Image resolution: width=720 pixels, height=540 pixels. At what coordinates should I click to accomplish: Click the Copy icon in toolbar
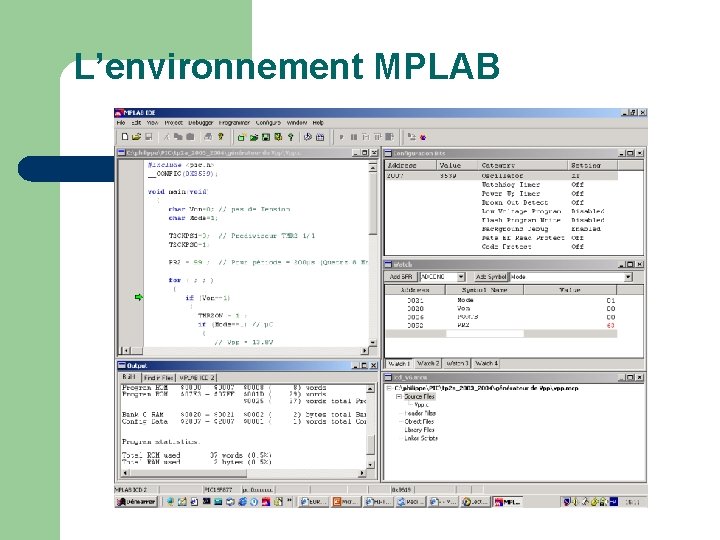[178, 137]
